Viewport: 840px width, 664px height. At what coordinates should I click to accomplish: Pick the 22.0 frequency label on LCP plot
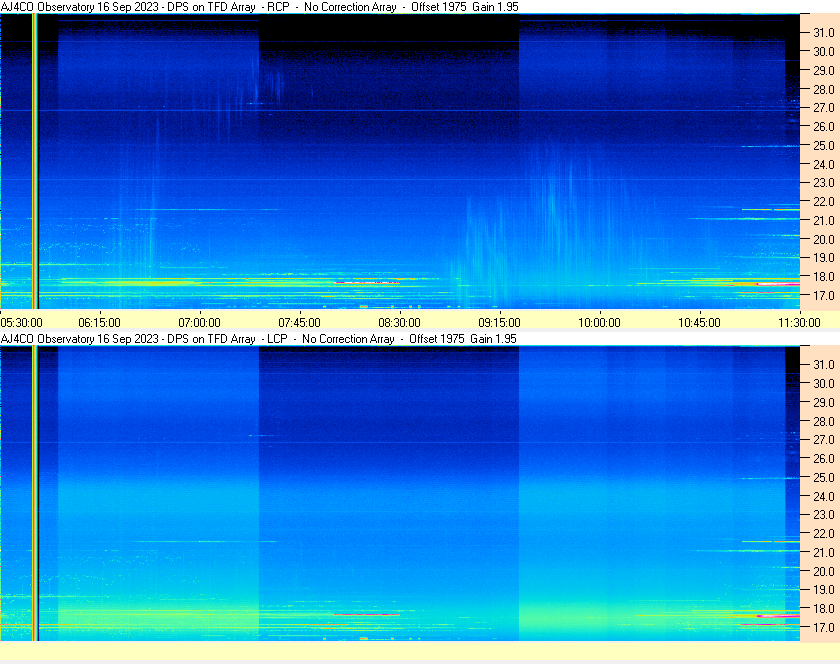point(824,533)
